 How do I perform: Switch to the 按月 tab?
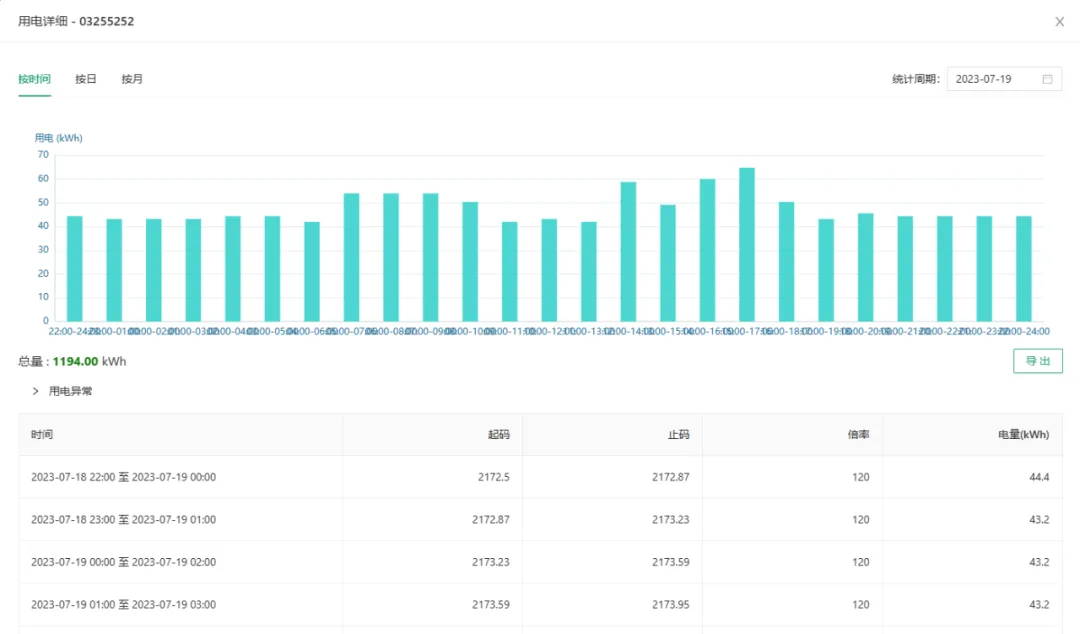tap(132, 79)
